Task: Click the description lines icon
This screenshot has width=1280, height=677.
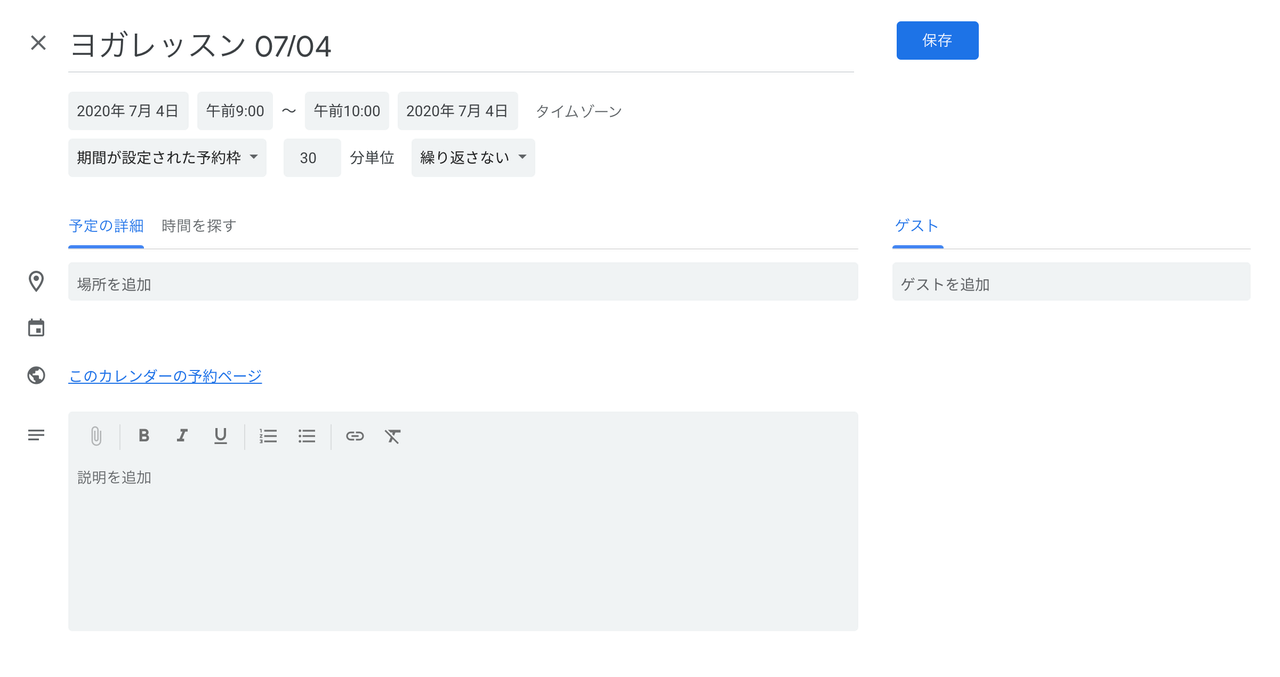Action: point(36,435)
